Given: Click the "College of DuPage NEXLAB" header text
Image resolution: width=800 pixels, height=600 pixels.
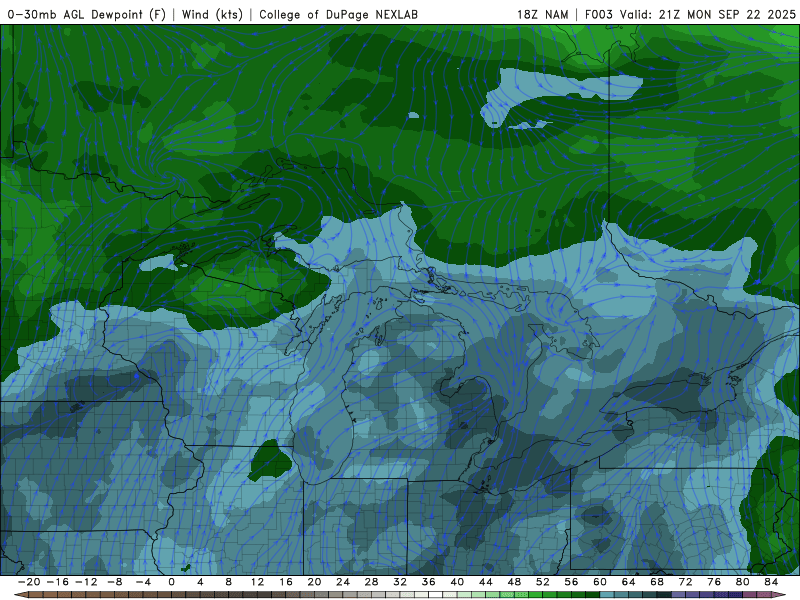Looking at the screenshot, I should pyautogui.click(x=338, y=14).
